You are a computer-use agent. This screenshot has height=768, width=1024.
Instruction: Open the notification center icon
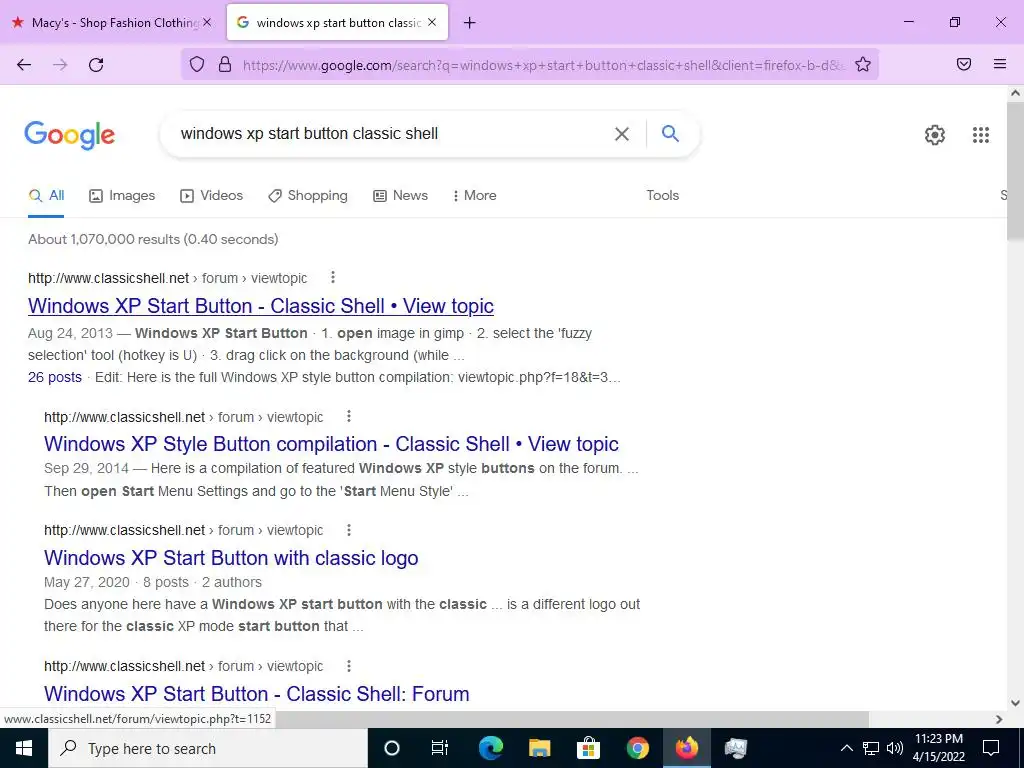tap(991, 748)
